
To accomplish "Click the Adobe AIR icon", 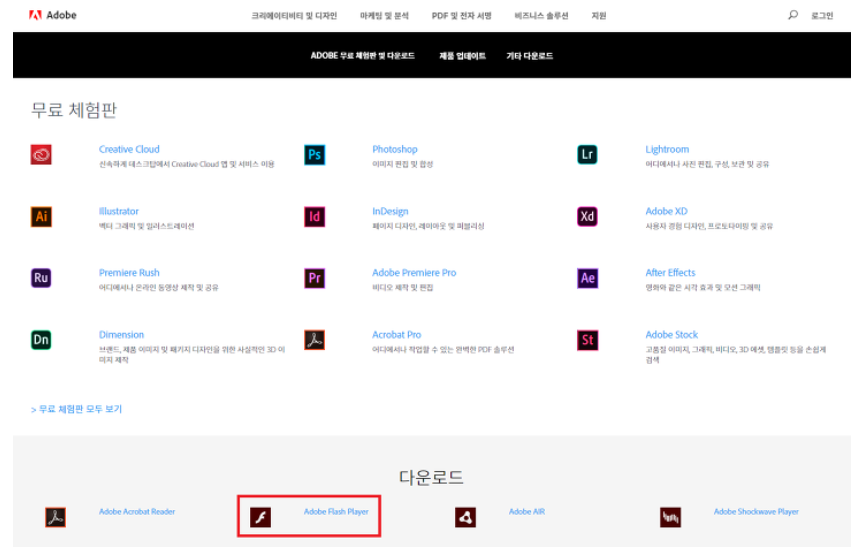I will pyautogui.click(x=466, y=518).
